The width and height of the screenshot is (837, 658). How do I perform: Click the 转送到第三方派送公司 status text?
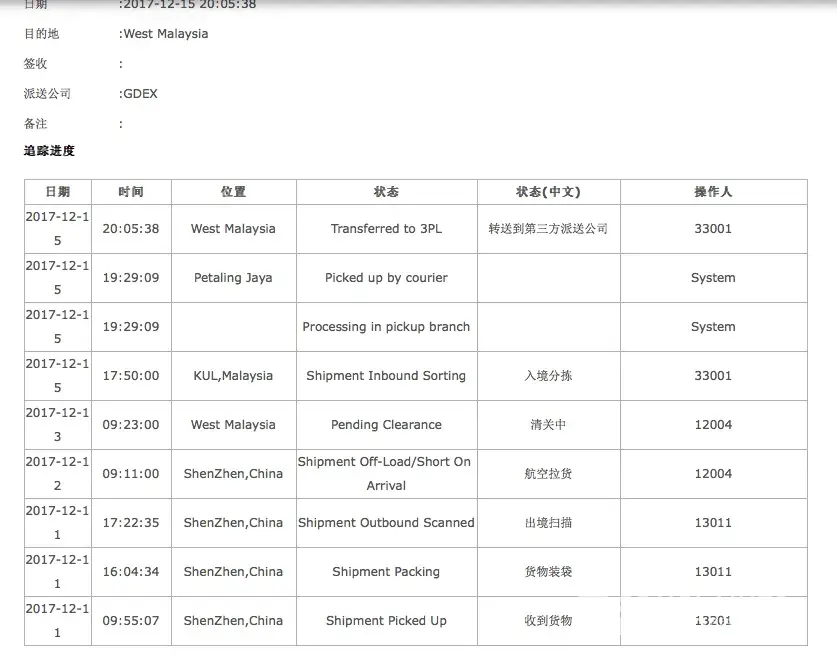[x=548, y=229]
